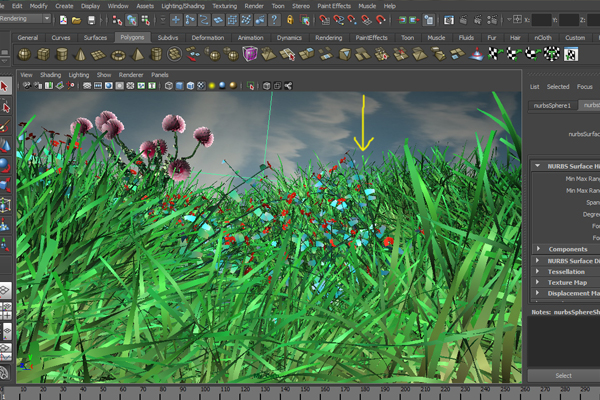Expand the Components section
The image size is (600, 400).
538,249
